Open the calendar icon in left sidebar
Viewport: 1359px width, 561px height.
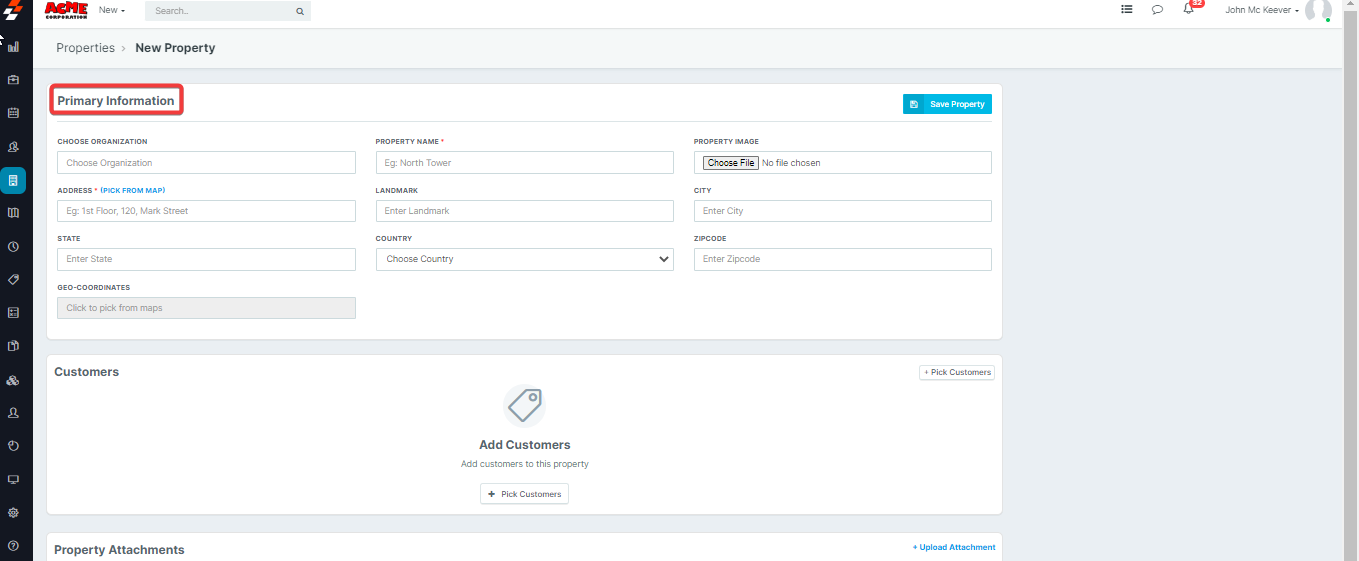pyautogui.click(x=13, y=113)
